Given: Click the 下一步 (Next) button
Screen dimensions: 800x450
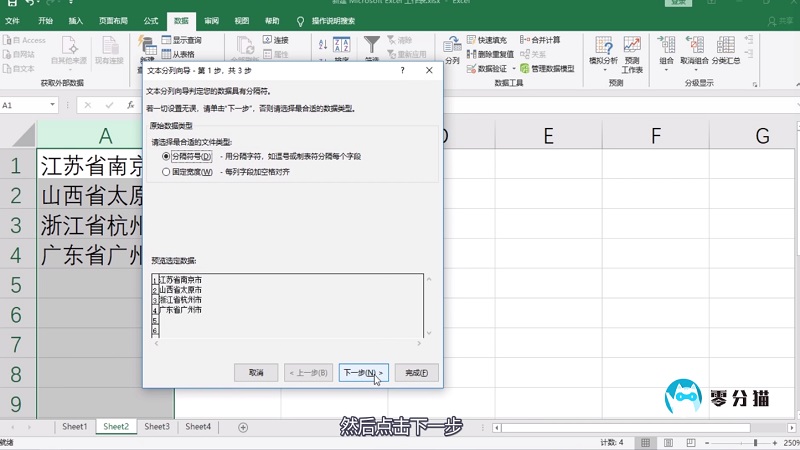Looking at the screenshot, I should (363, 373).
